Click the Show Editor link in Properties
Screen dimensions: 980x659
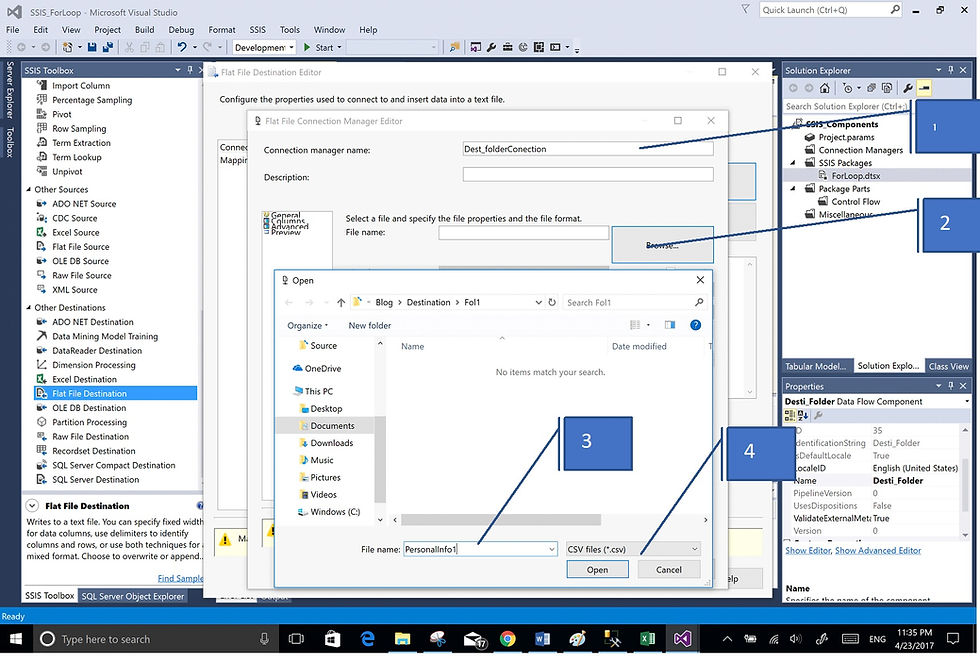point(808,550)
